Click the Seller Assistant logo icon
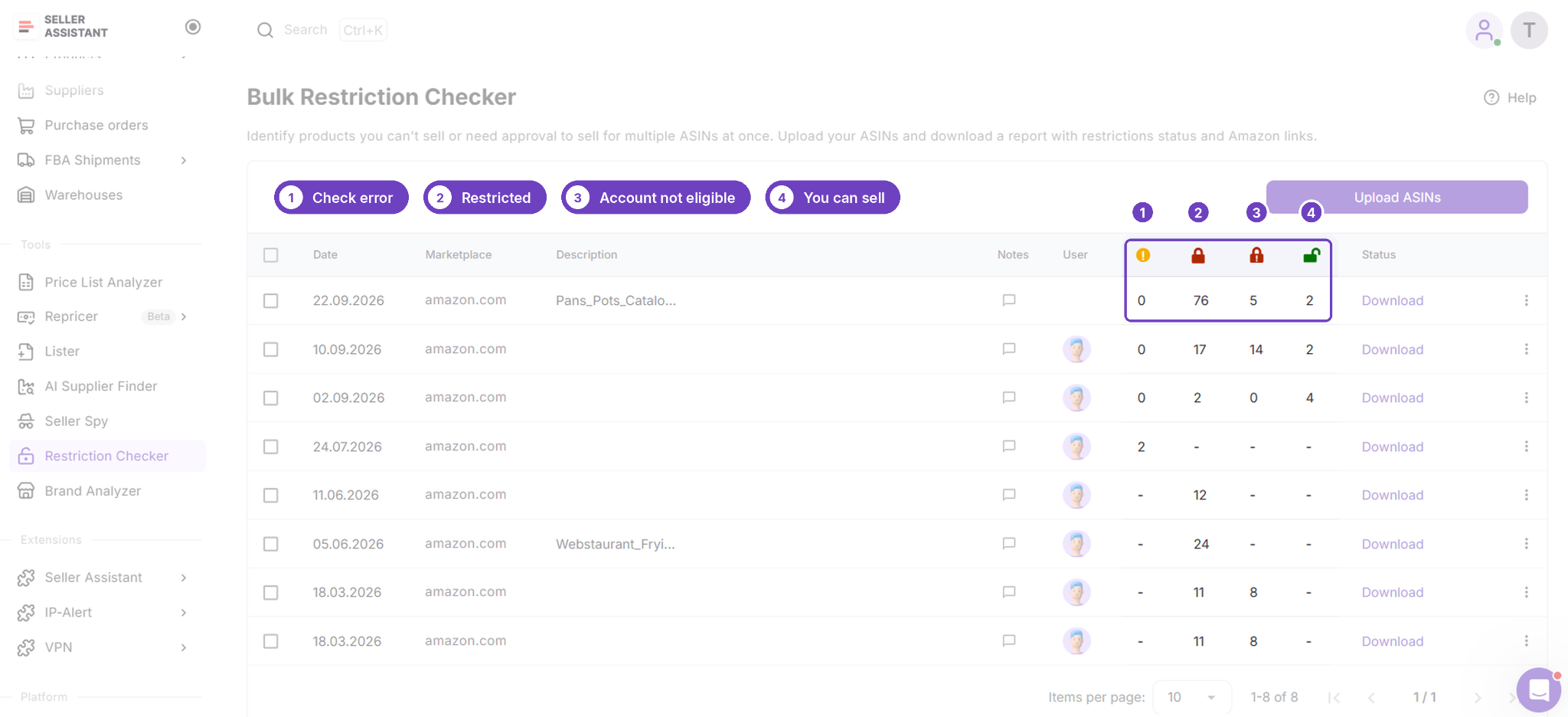Viewport: 1568px width, 717px height. [x=26, y=27]
